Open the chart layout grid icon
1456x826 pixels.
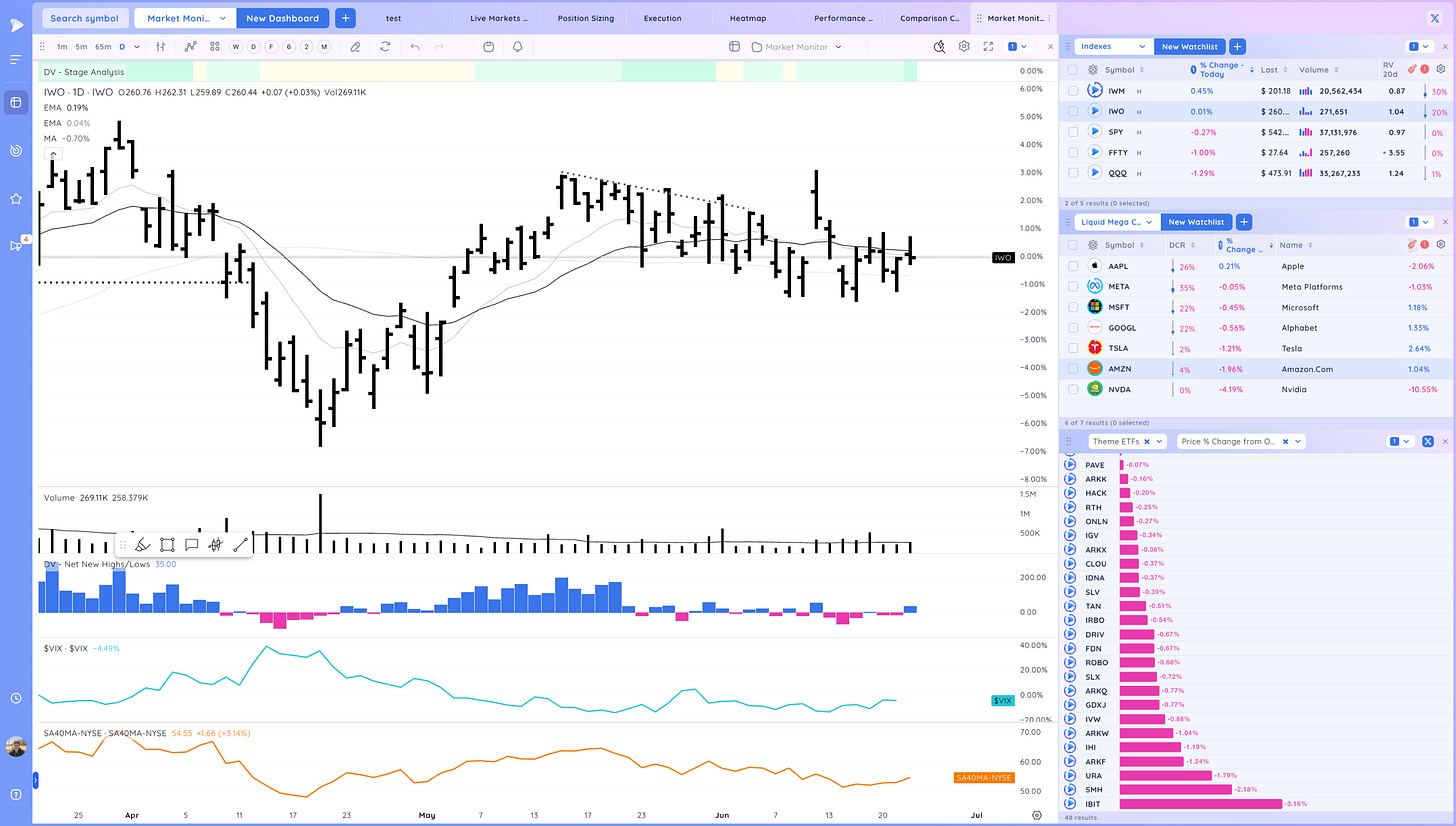pyautogui.click(x=215, y=46)
